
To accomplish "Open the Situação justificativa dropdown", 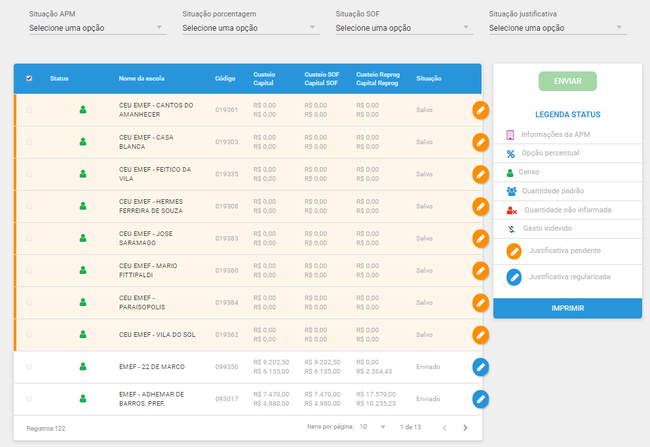I will coord(558,28).
